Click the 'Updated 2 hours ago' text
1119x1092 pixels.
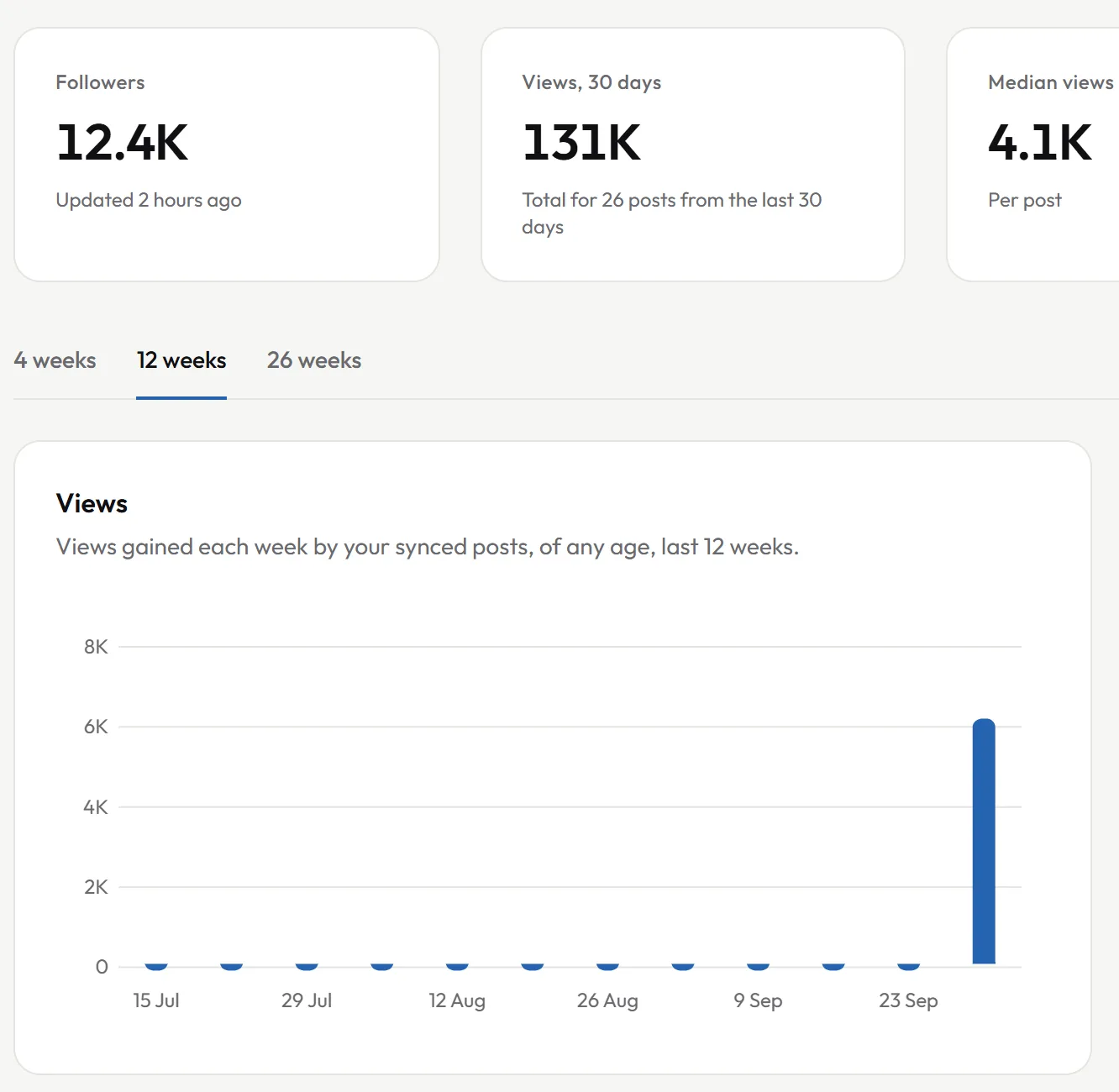coord(149,200)
